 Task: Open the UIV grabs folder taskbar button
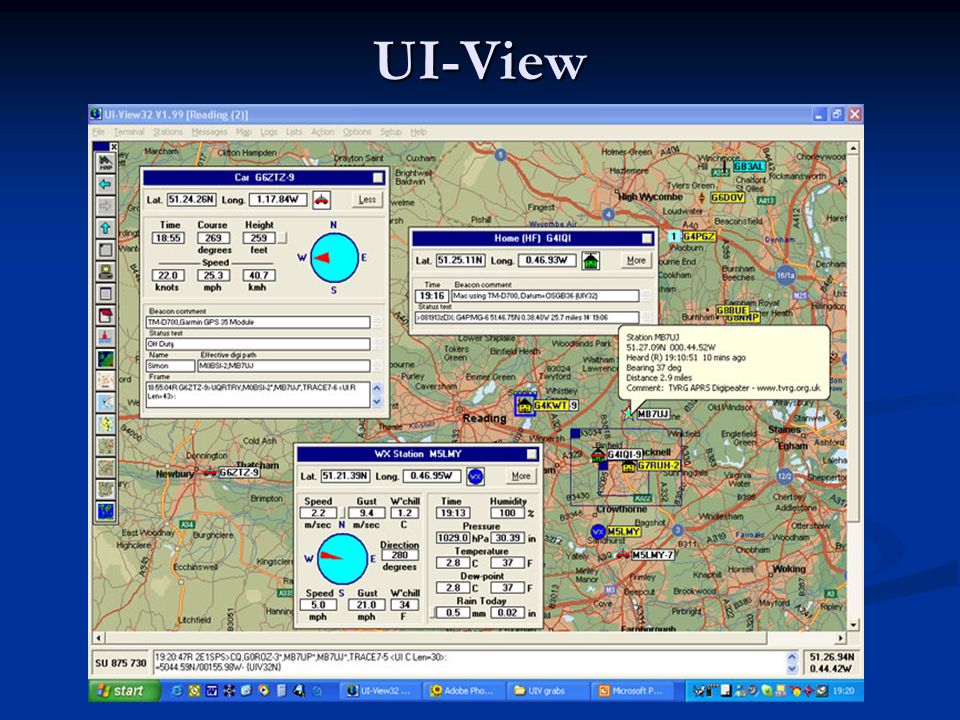point(546,691)
